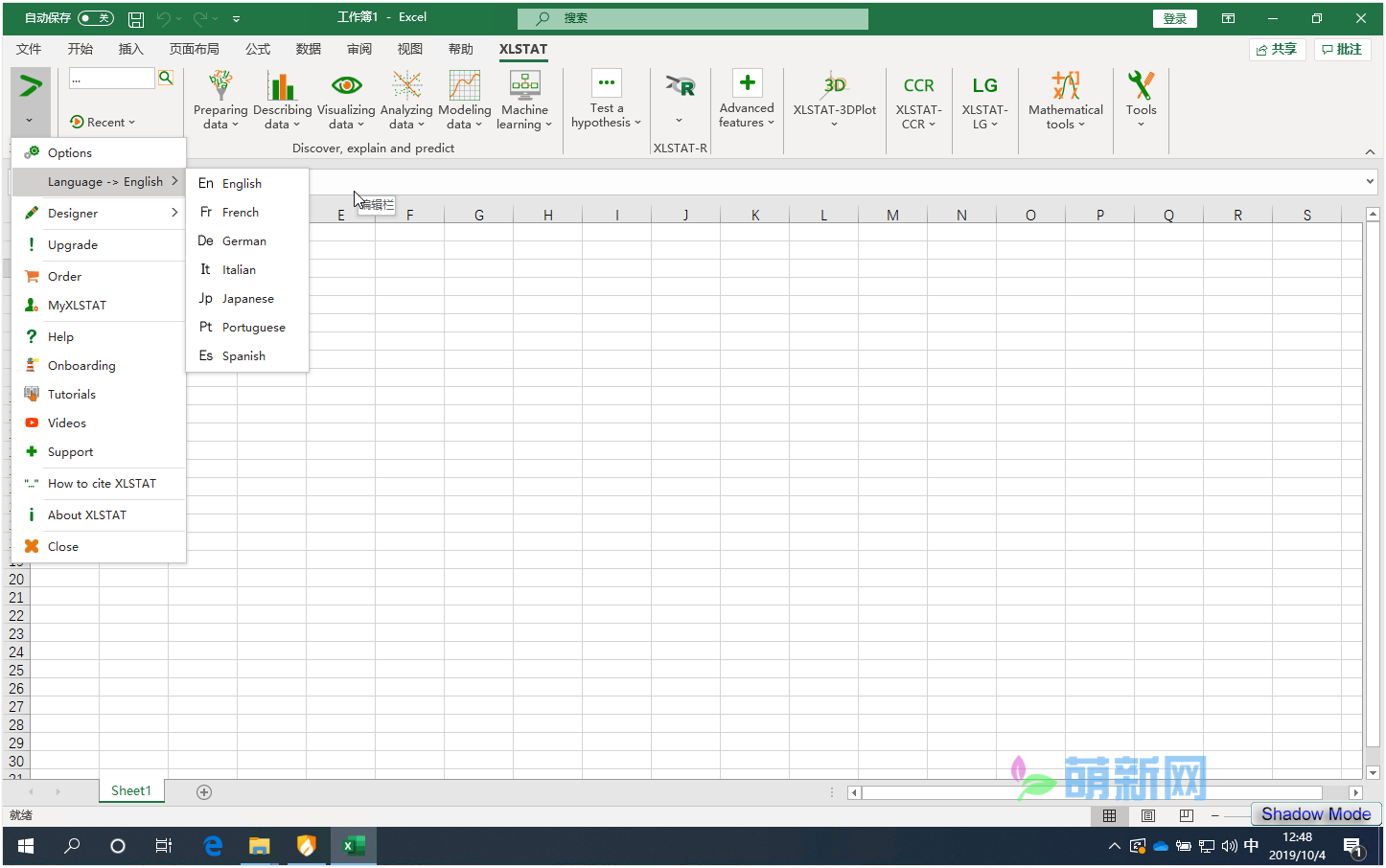Open Preparing data tools

[x=220, y=101]
